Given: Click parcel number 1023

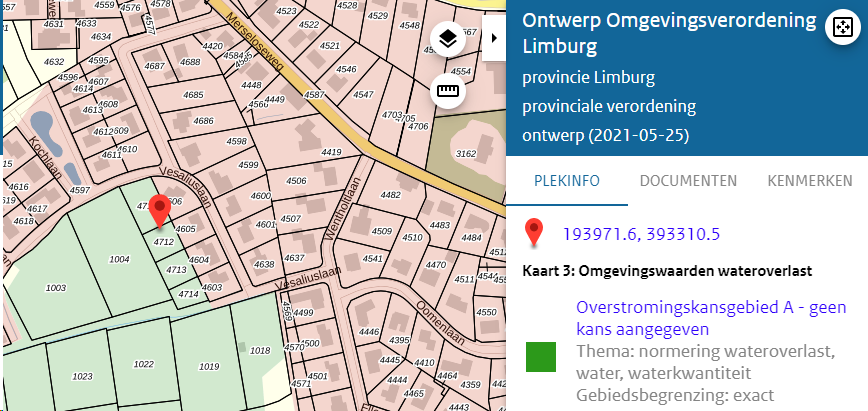Looking at the screenshot, I should [82, 377].
